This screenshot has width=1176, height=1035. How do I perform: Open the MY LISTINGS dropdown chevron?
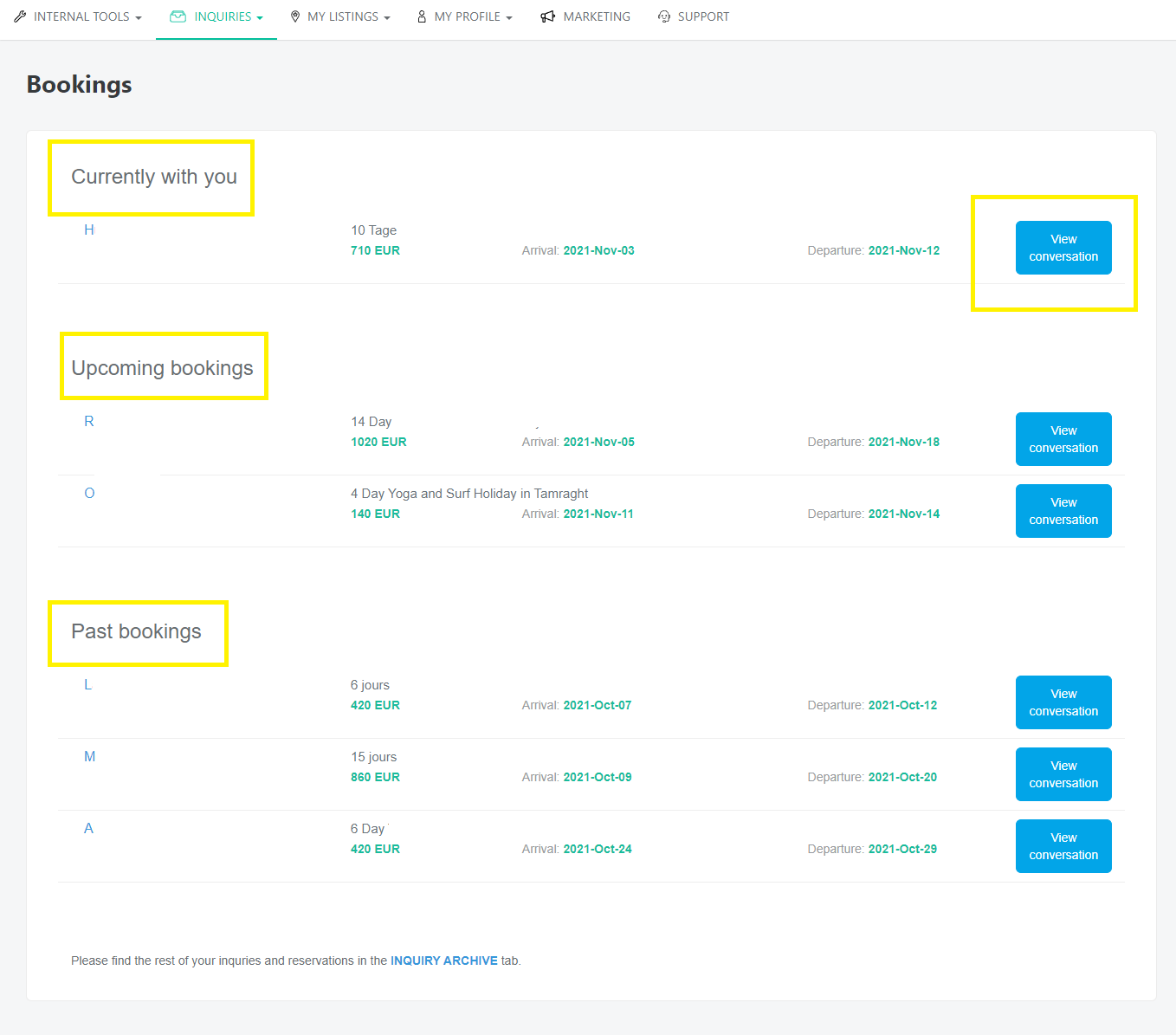pyautogui.click(x=387, y=16)
